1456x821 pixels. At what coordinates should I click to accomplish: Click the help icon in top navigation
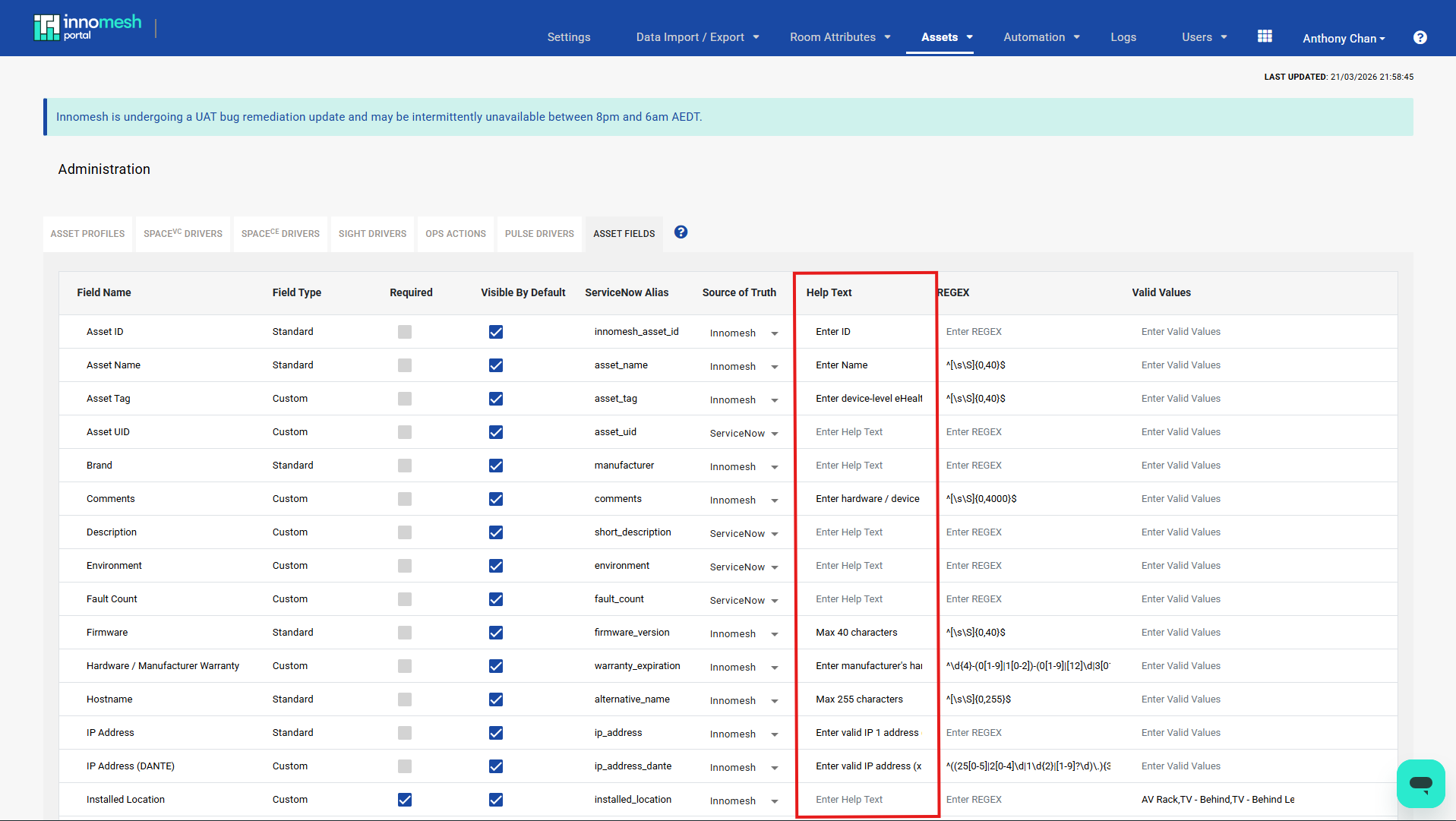[1420, 37]
